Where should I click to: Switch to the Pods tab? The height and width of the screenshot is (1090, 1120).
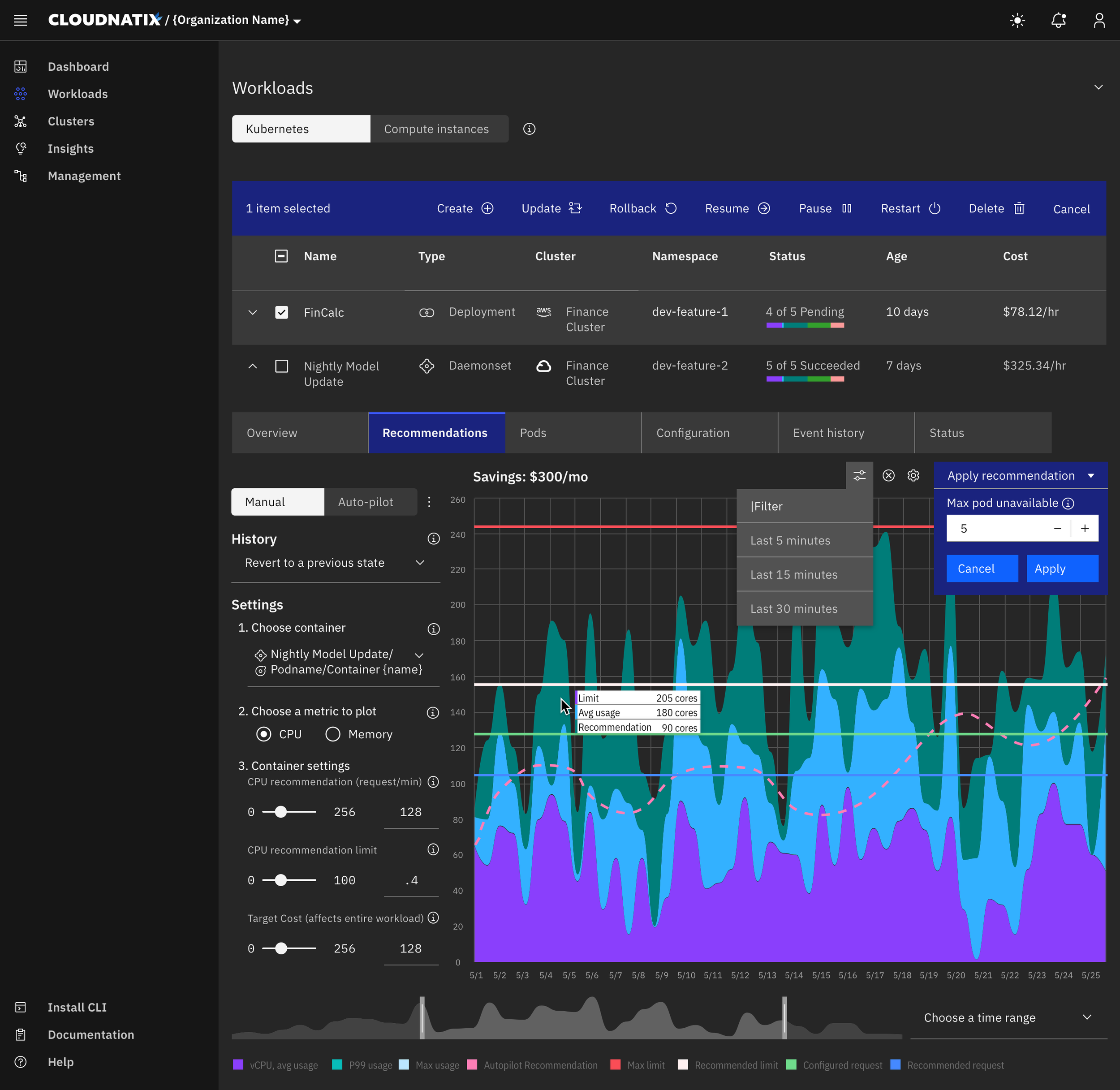tap(573, 433)
